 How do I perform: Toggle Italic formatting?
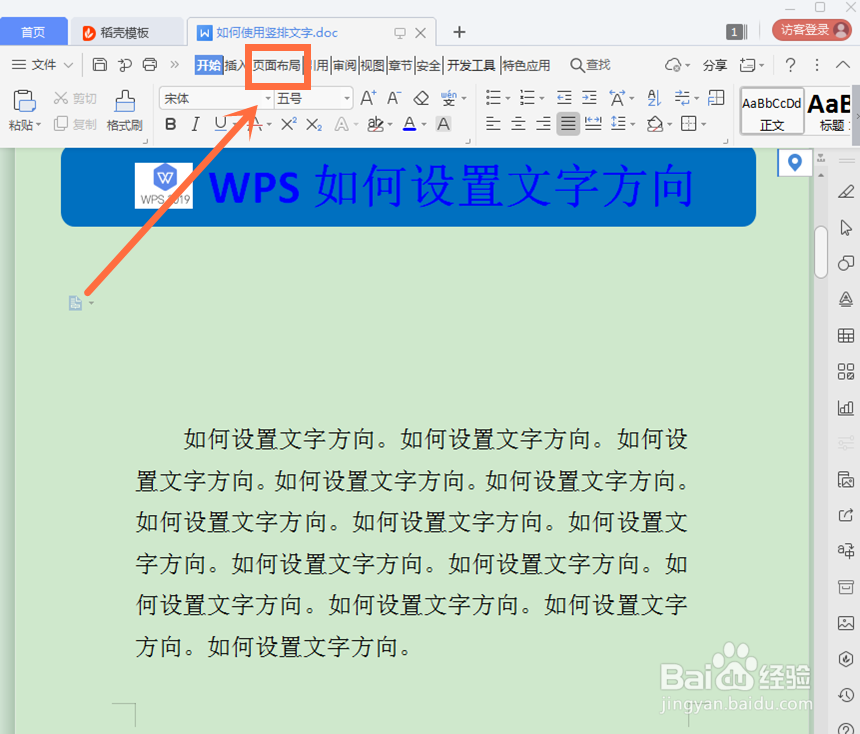pos(195,125)
